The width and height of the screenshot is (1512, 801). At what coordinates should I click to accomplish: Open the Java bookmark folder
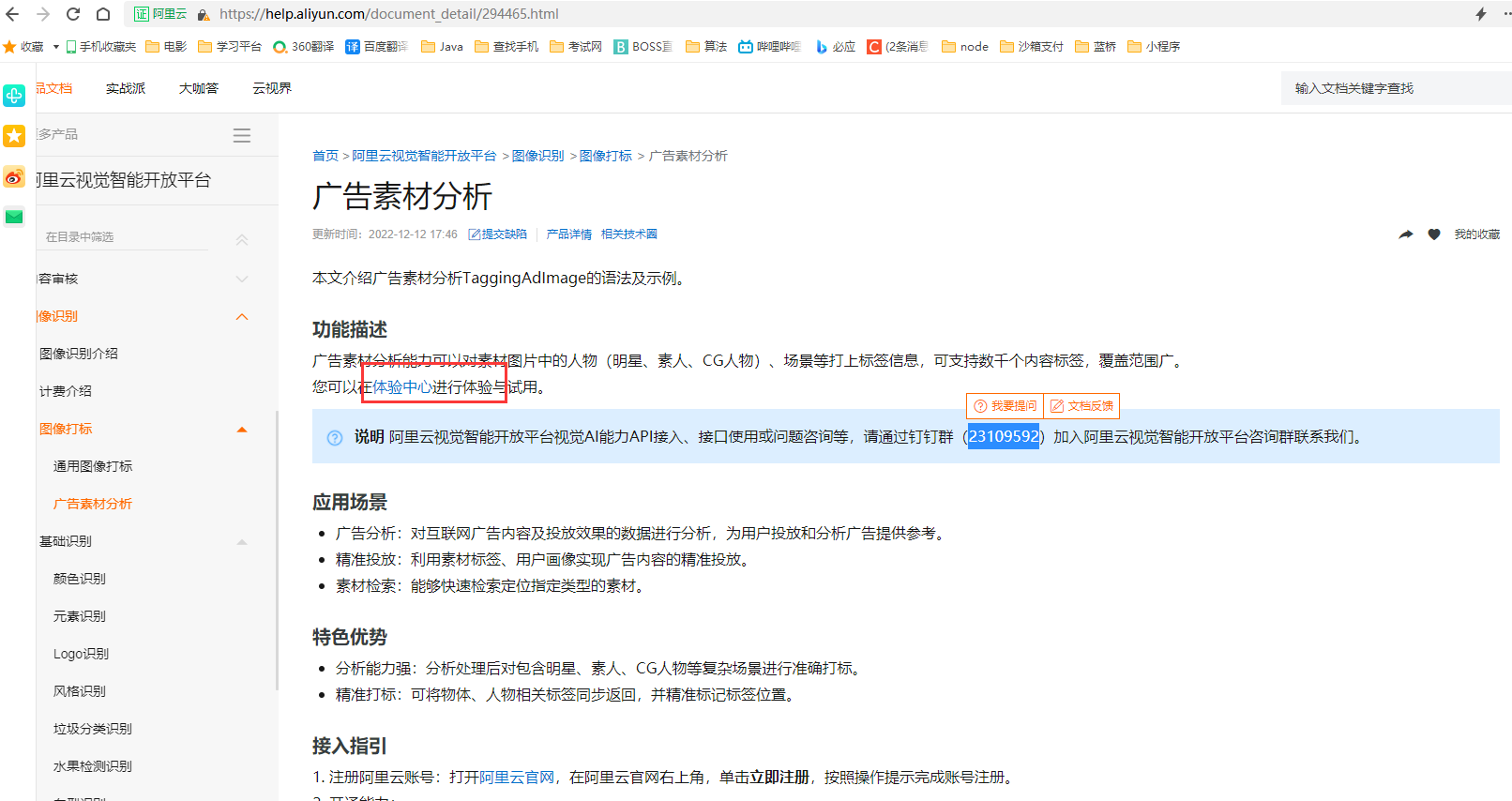coord(442,46)
